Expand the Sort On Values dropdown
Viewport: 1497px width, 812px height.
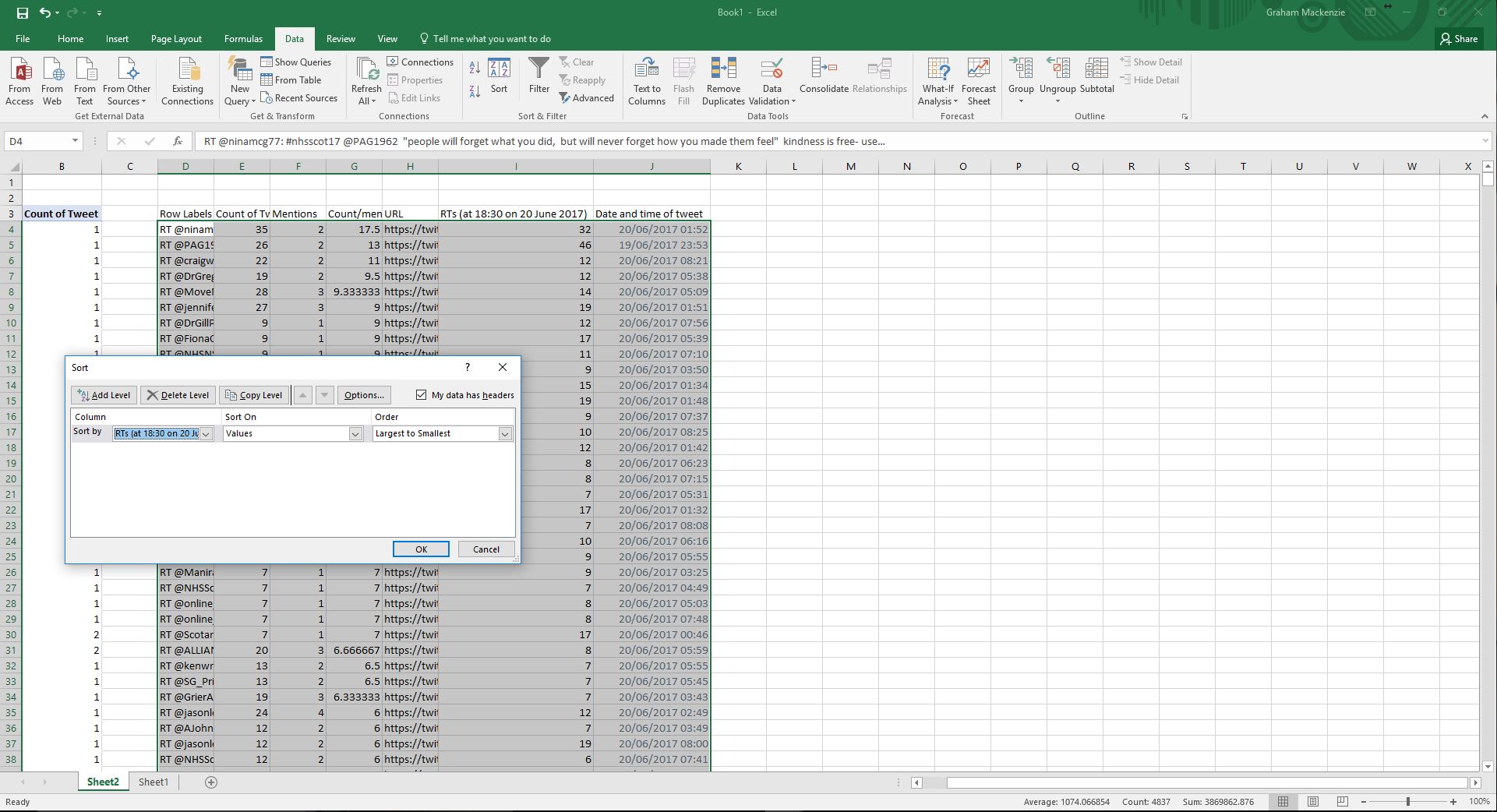pos(355,434)
